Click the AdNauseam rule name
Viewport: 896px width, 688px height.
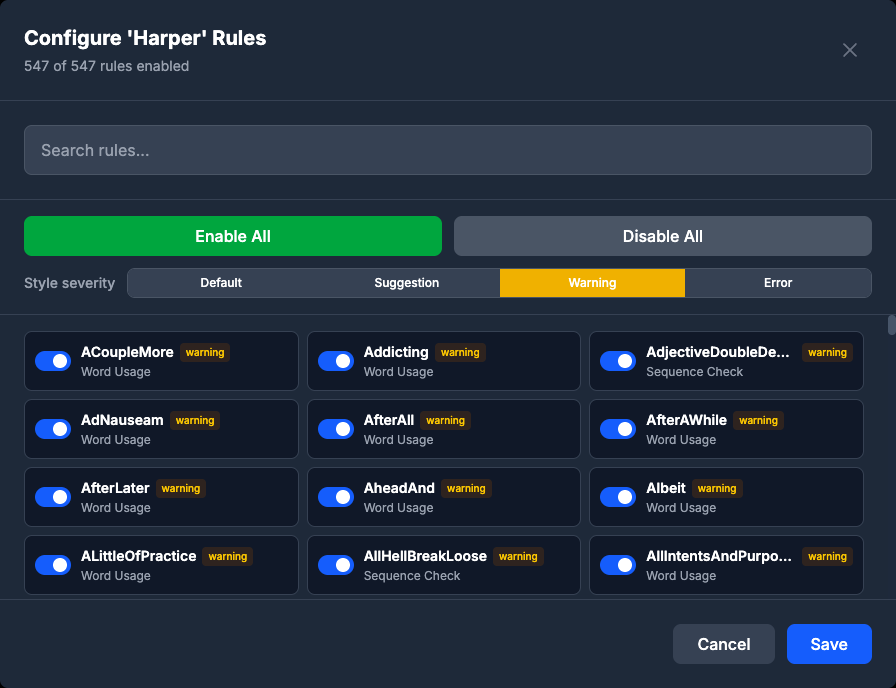click(x=122, y=420)
